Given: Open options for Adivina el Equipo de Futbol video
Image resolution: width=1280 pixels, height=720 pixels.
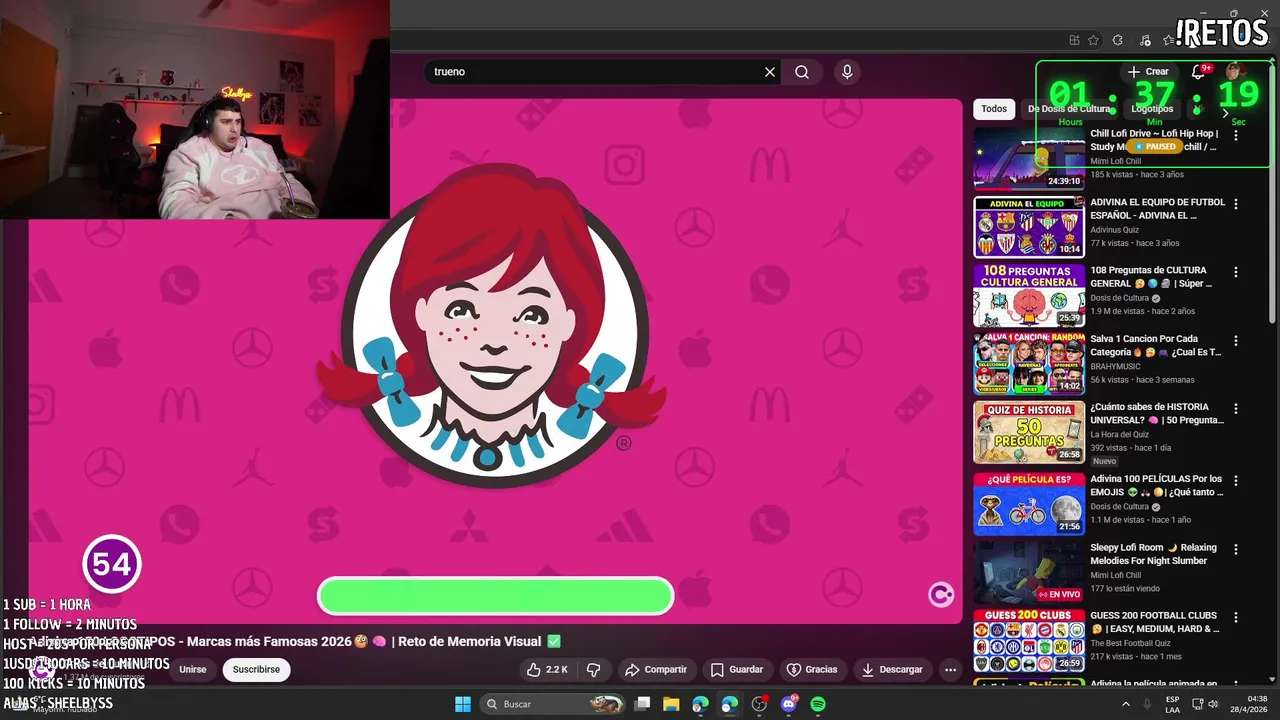Looking at the screenshot, I should point(1236,204).
